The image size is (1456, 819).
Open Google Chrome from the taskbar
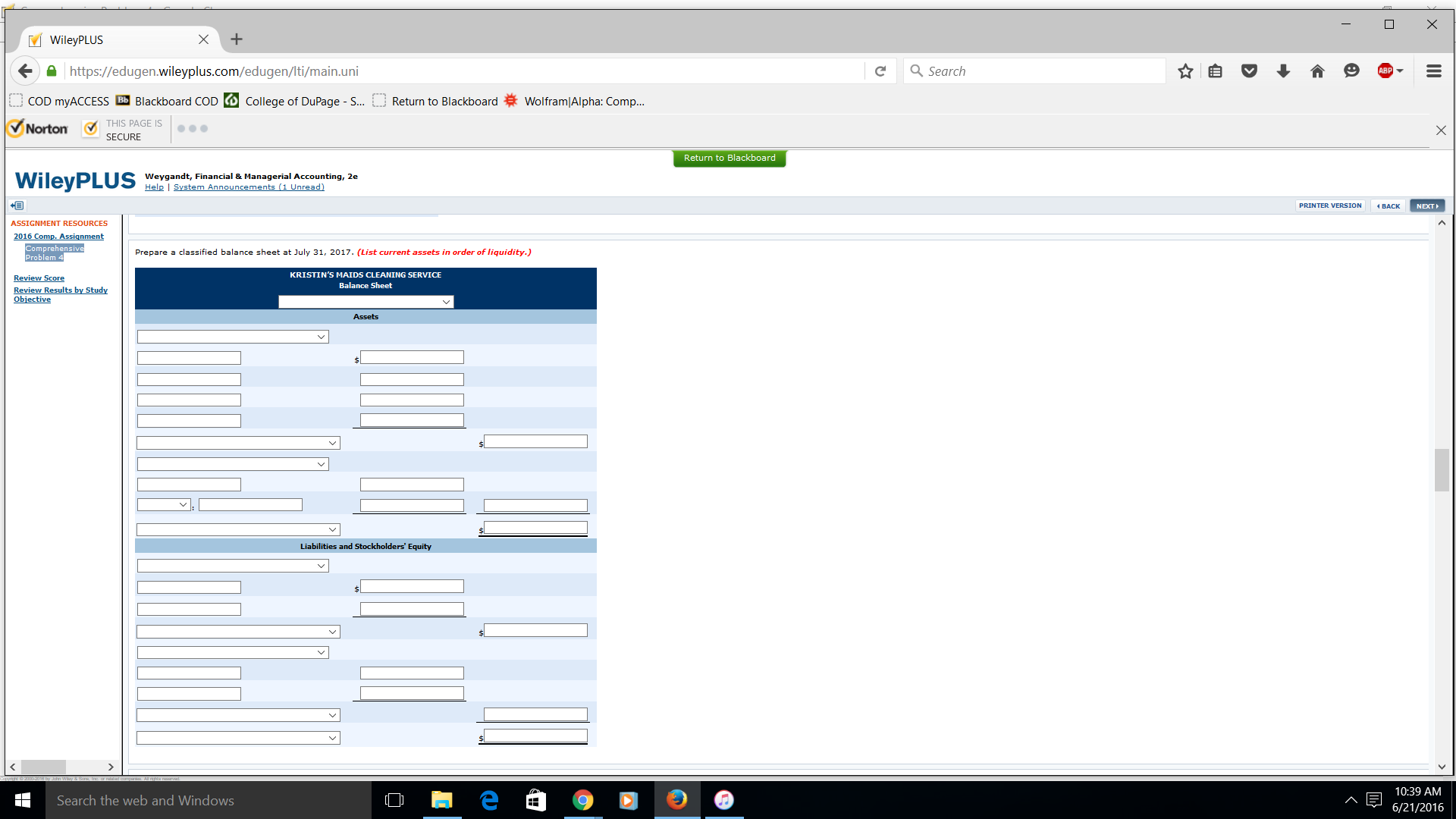coord(582,800)
